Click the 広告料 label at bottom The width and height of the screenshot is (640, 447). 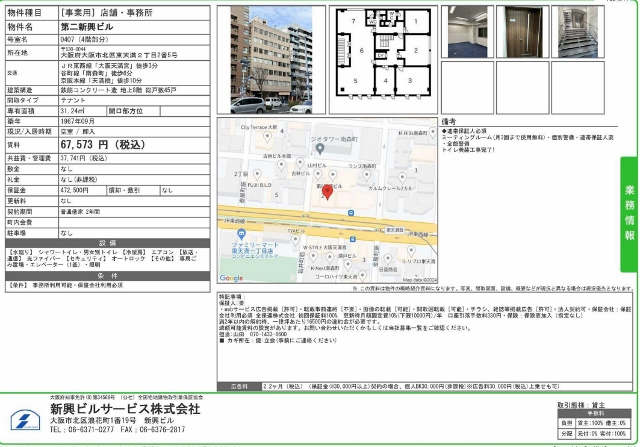[239, 384]
